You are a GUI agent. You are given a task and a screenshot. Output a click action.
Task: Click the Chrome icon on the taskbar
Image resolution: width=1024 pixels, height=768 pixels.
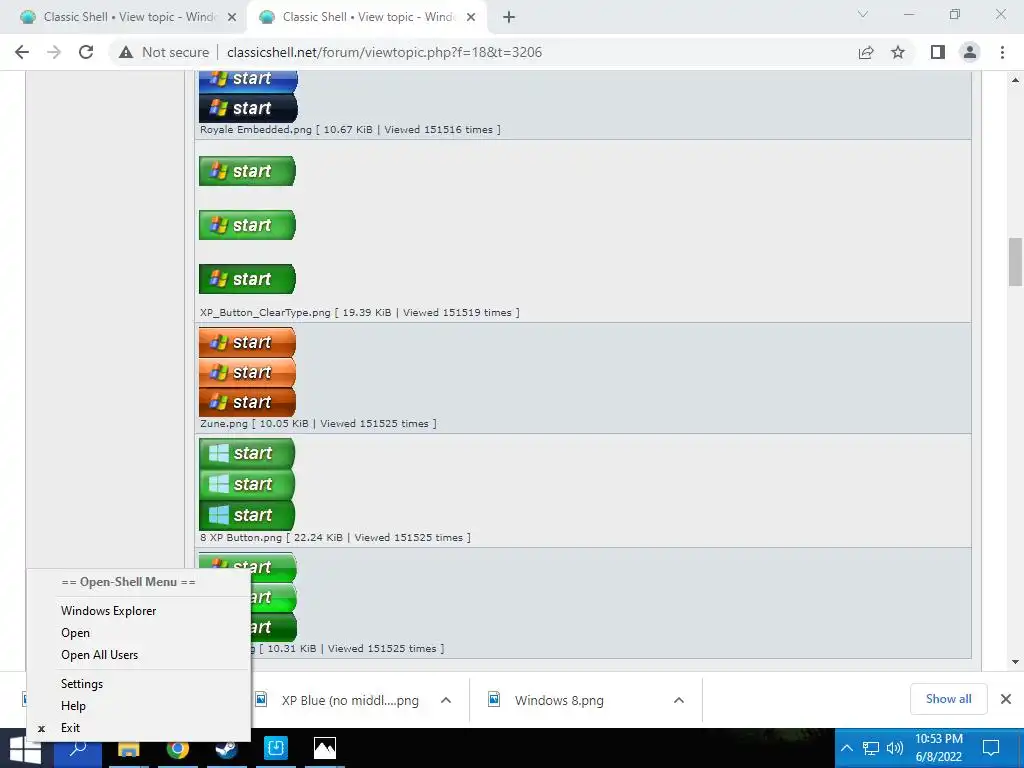(177, 748)
